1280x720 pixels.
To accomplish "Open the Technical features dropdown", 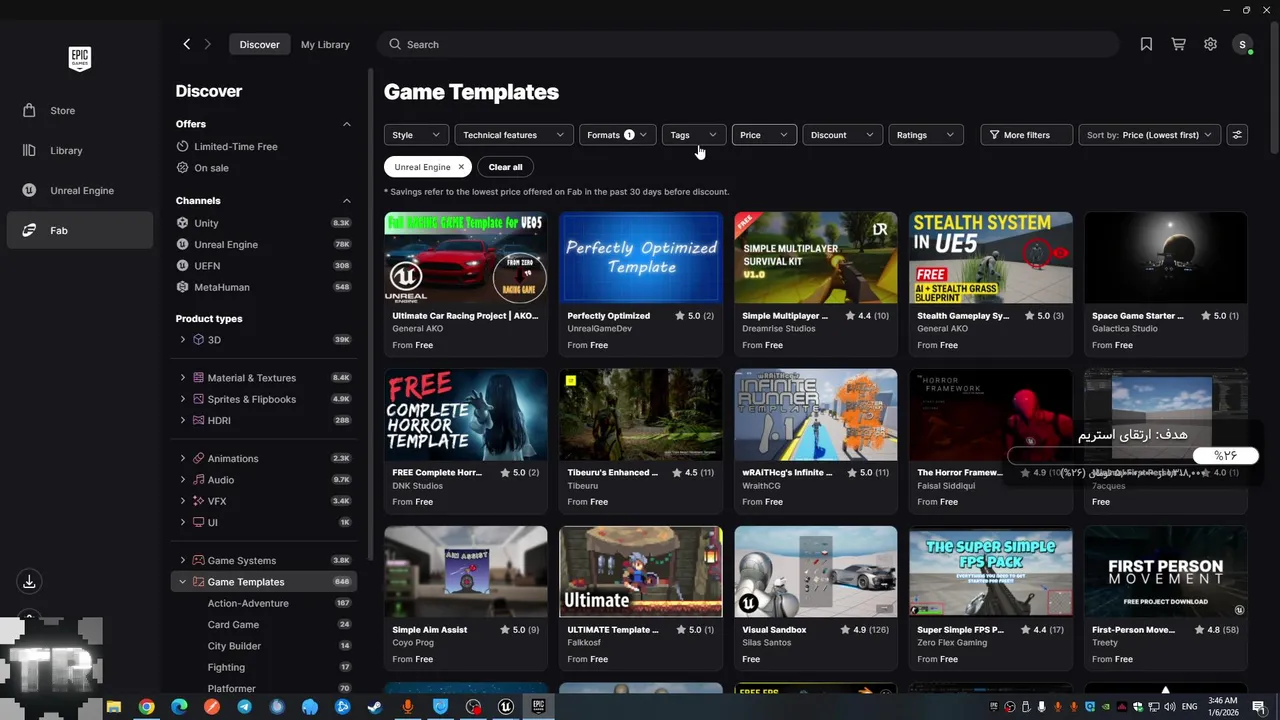I will pos(514,135).
